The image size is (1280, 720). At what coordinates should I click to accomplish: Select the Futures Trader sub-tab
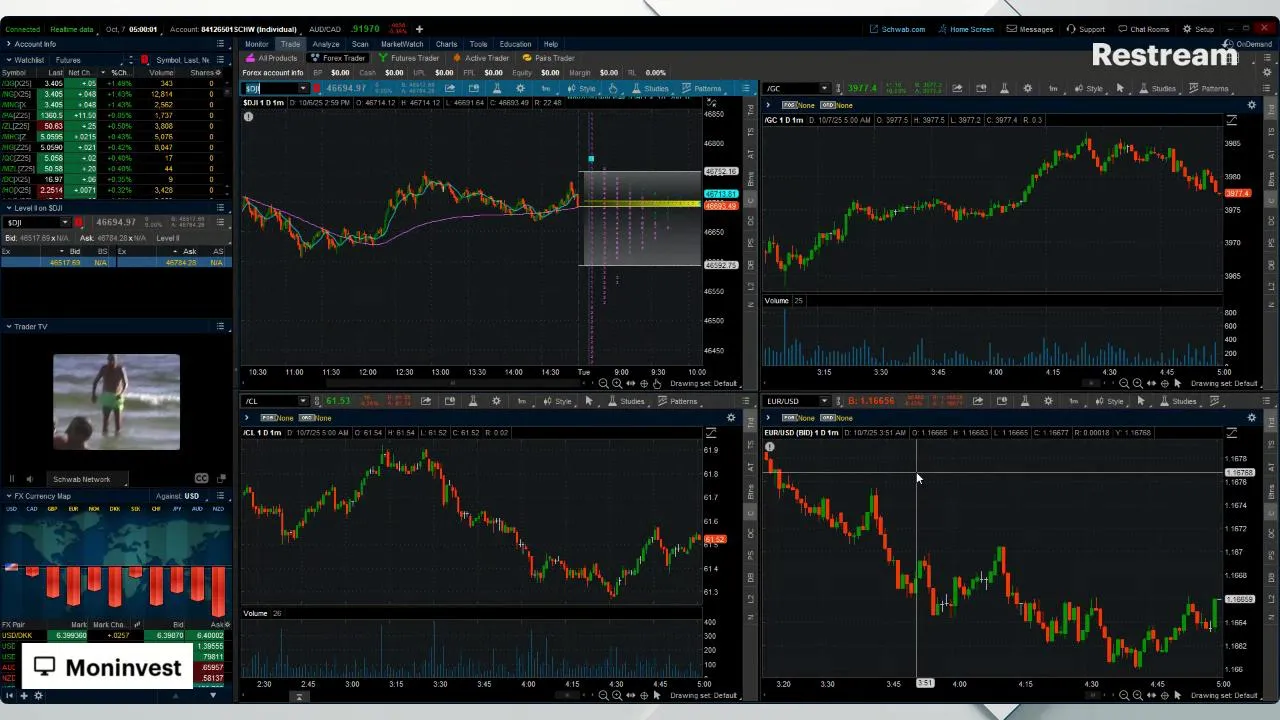409,58
